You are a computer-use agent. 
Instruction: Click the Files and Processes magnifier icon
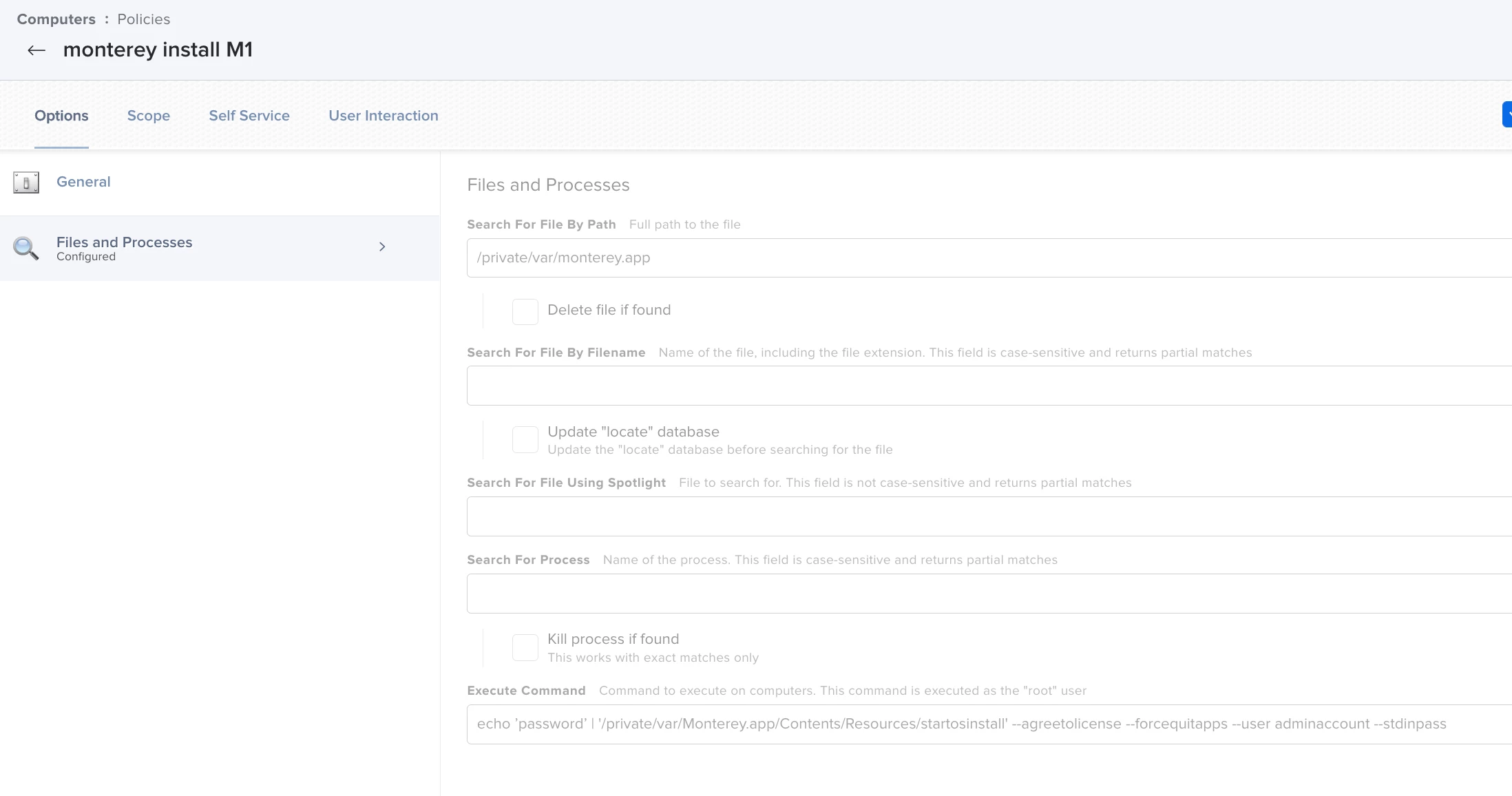point(26,248)
